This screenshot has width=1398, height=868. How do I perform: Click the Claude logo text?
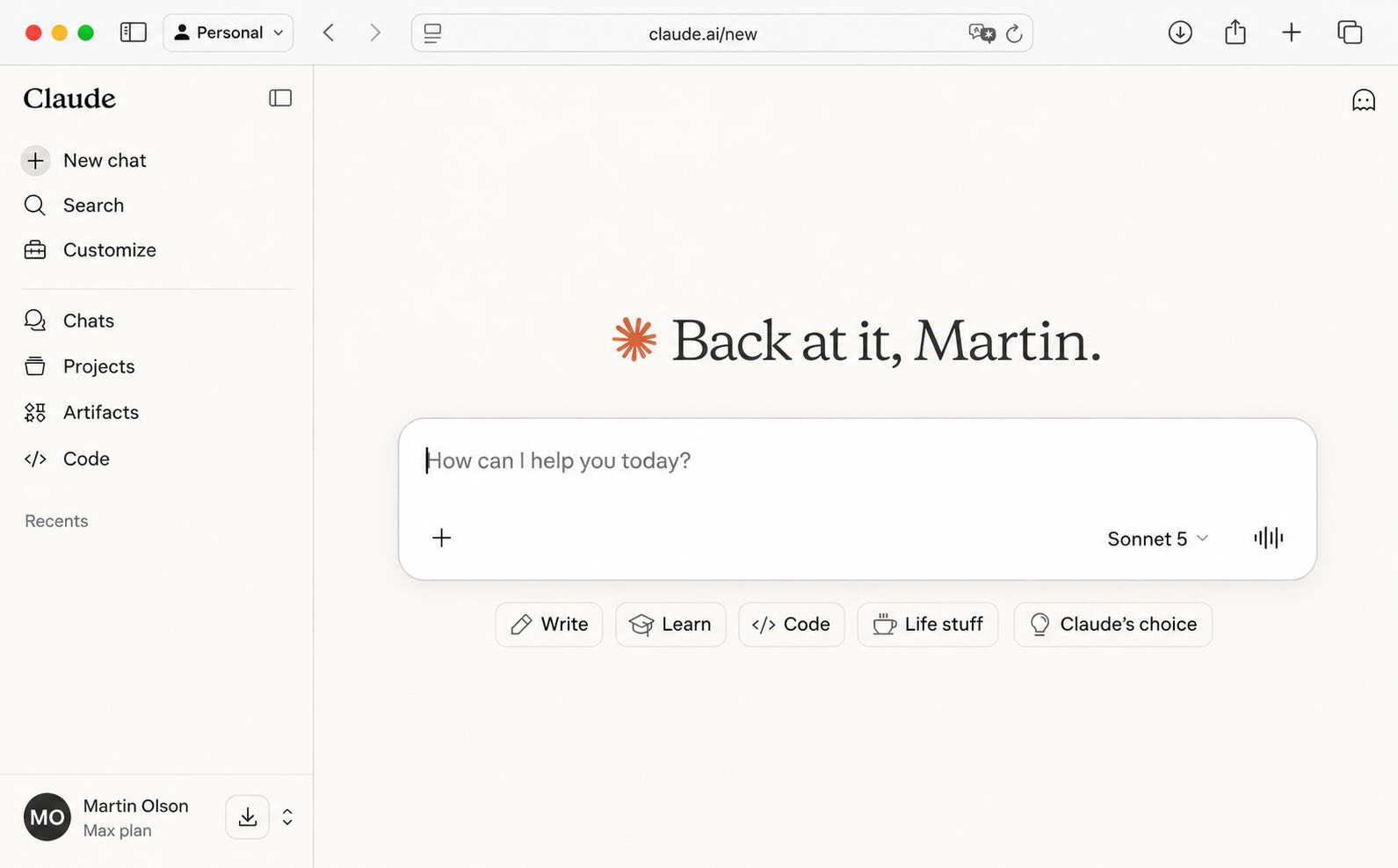click(69, 98)
